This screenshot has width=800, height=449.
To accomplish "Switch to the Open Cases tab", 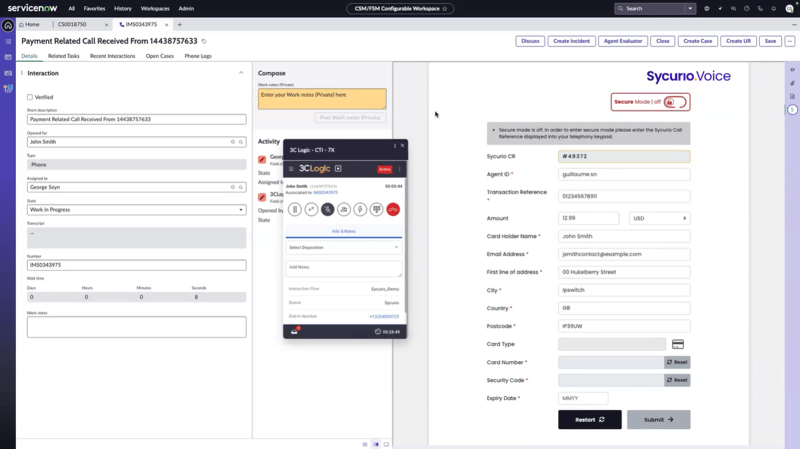I will pos(160,56).
